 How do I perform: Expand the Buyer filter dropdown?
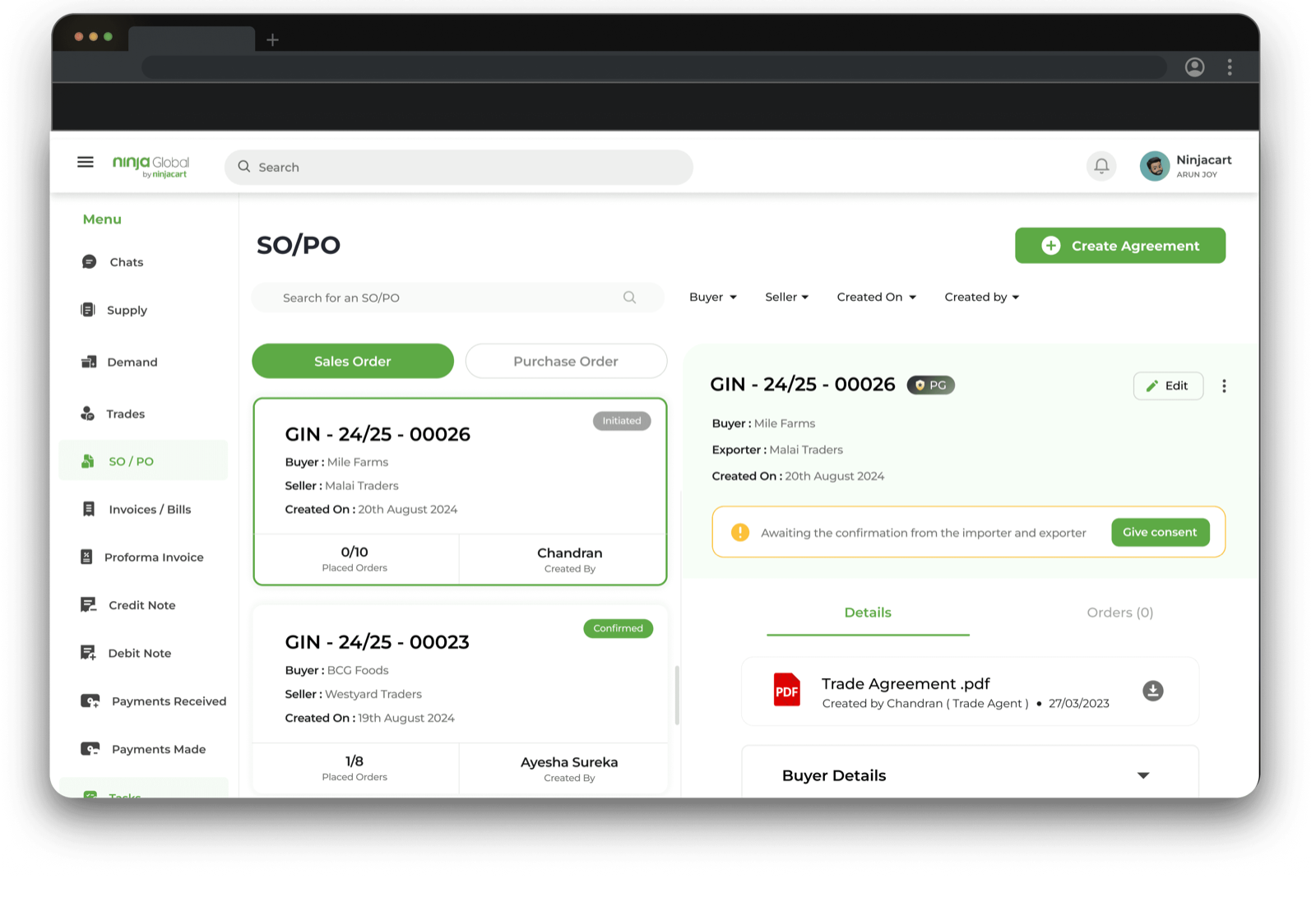(713, 297)
